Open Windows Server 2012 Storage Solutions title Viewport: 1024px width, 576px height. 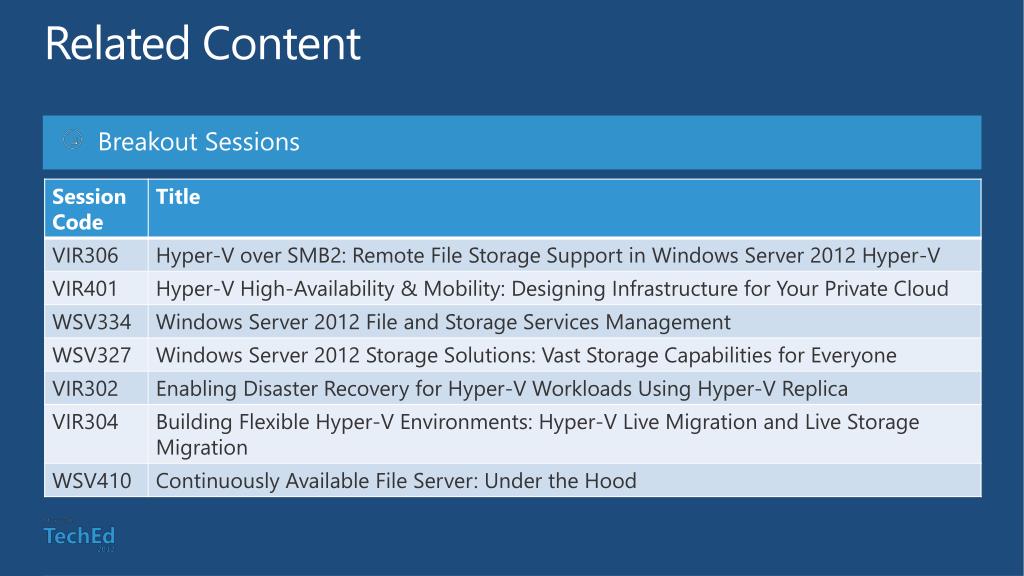(526, 355)
